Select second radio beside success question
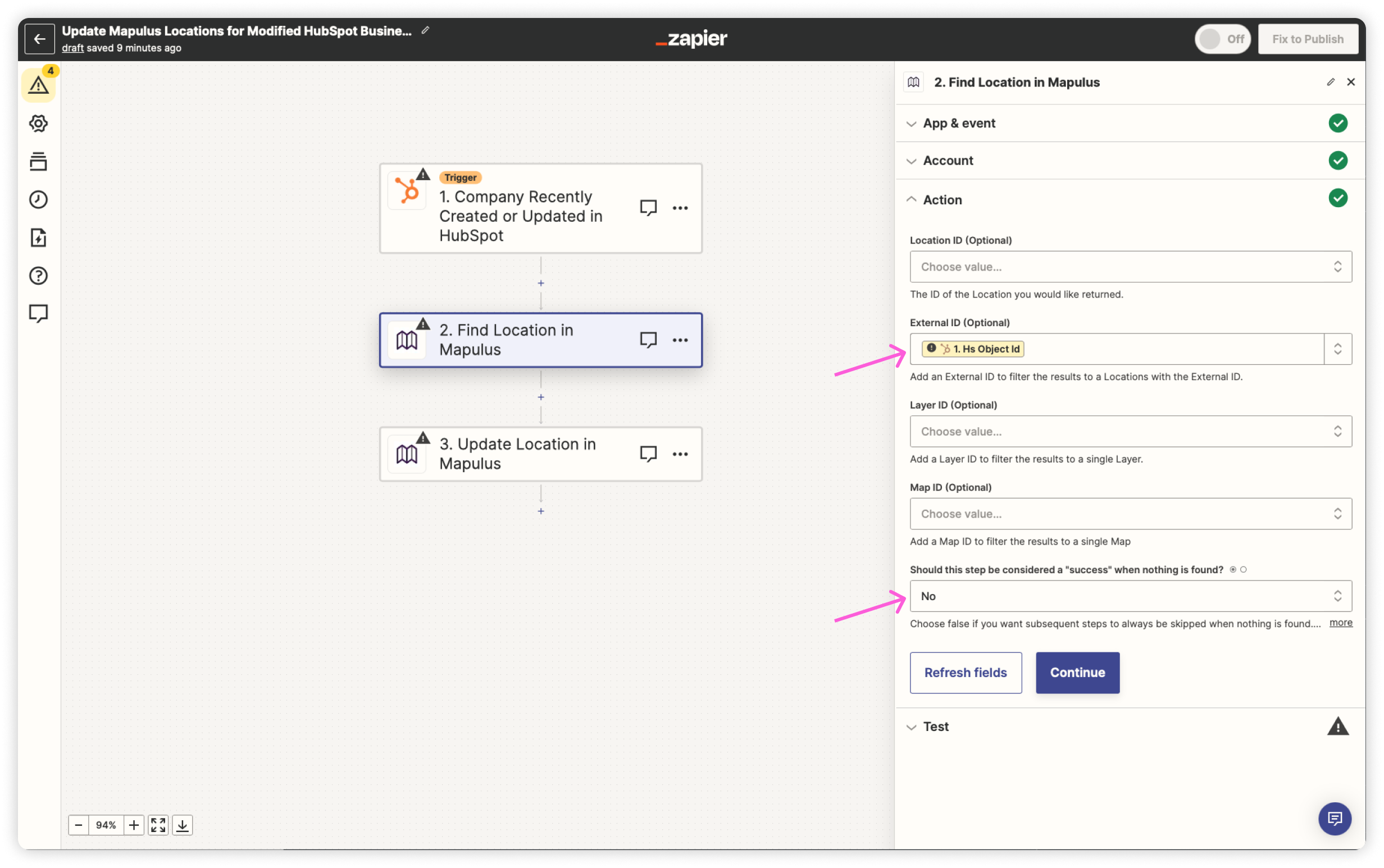Viewport: 1384px width, 868px height. click(1244, 569)
